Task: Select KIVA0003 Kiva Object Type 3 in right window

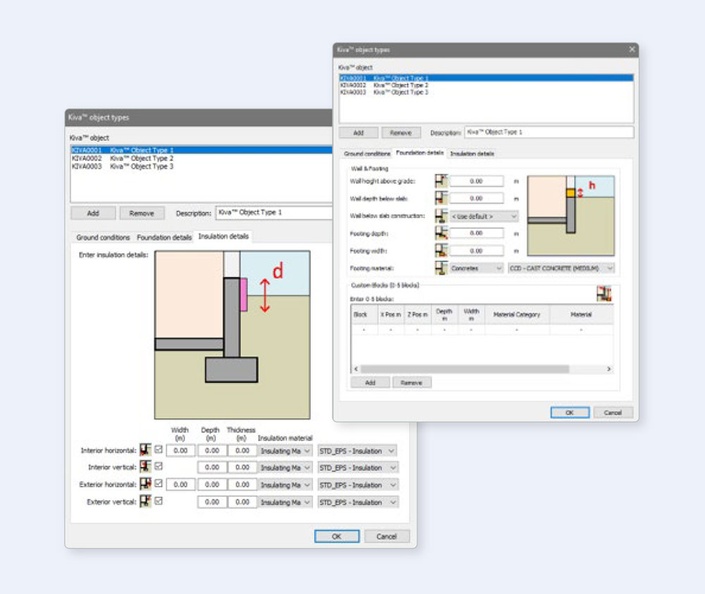Action: [486, 92]
